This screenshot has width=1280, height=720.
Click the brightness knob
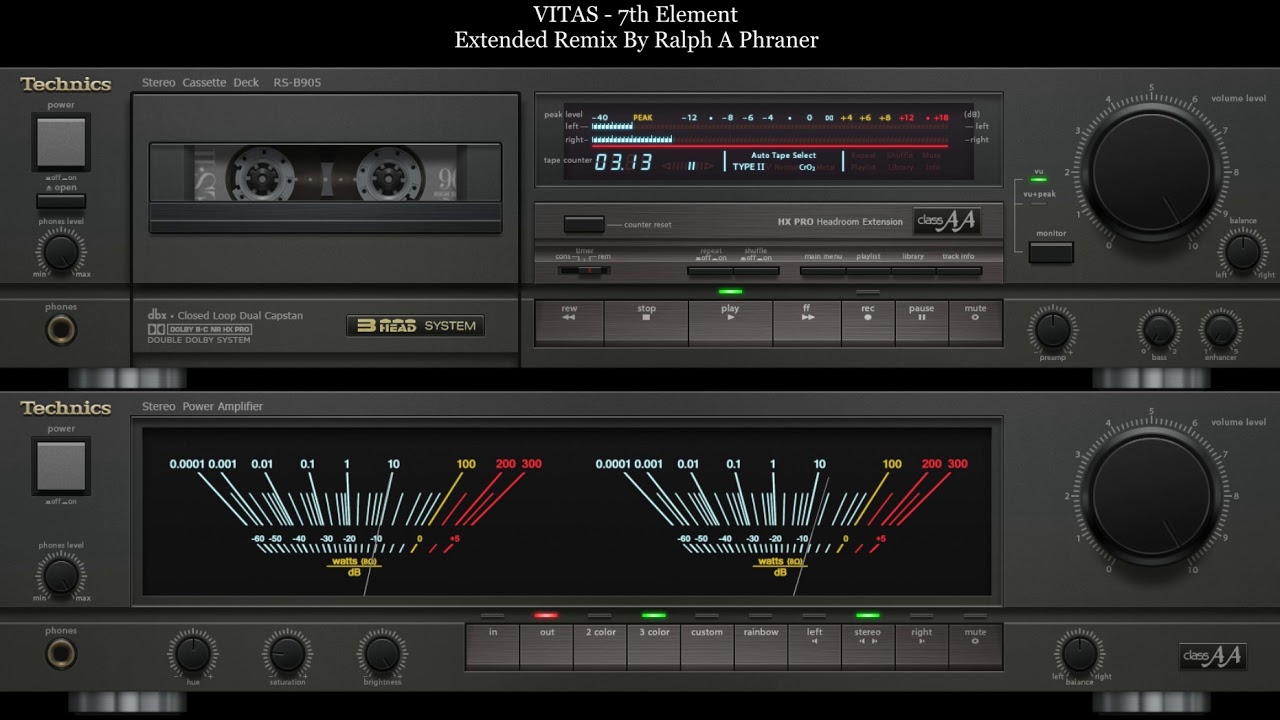(382, 654)
